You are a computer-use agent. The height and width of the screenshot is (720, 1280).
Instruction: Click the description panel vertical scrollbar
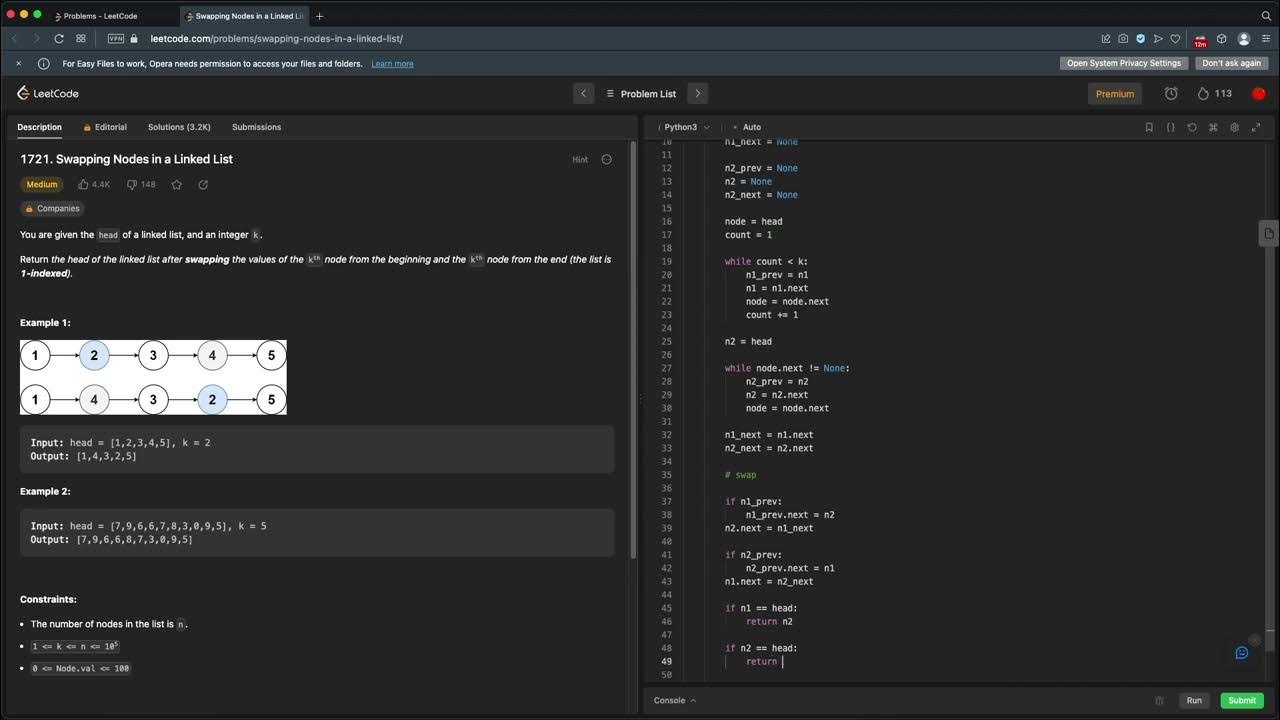633,350
